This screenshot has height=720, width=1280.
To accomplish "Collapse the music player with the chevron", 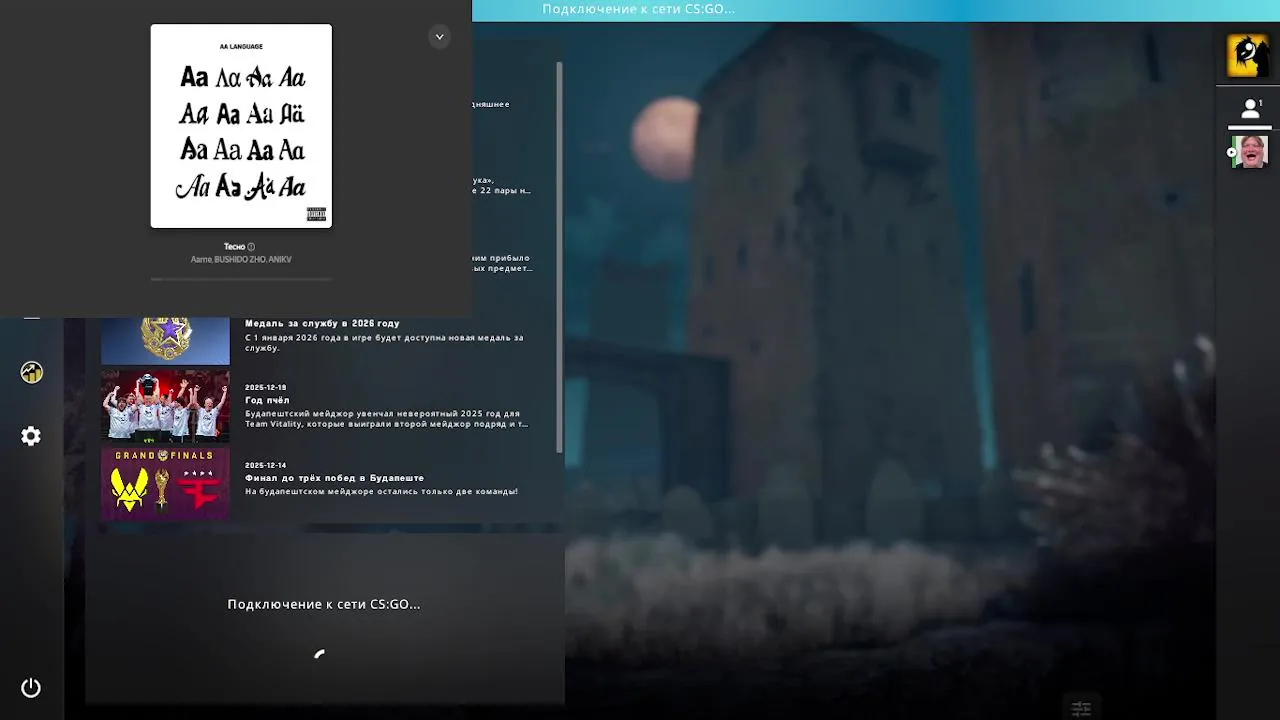I will pyautogui.click(x=439, y=37).
